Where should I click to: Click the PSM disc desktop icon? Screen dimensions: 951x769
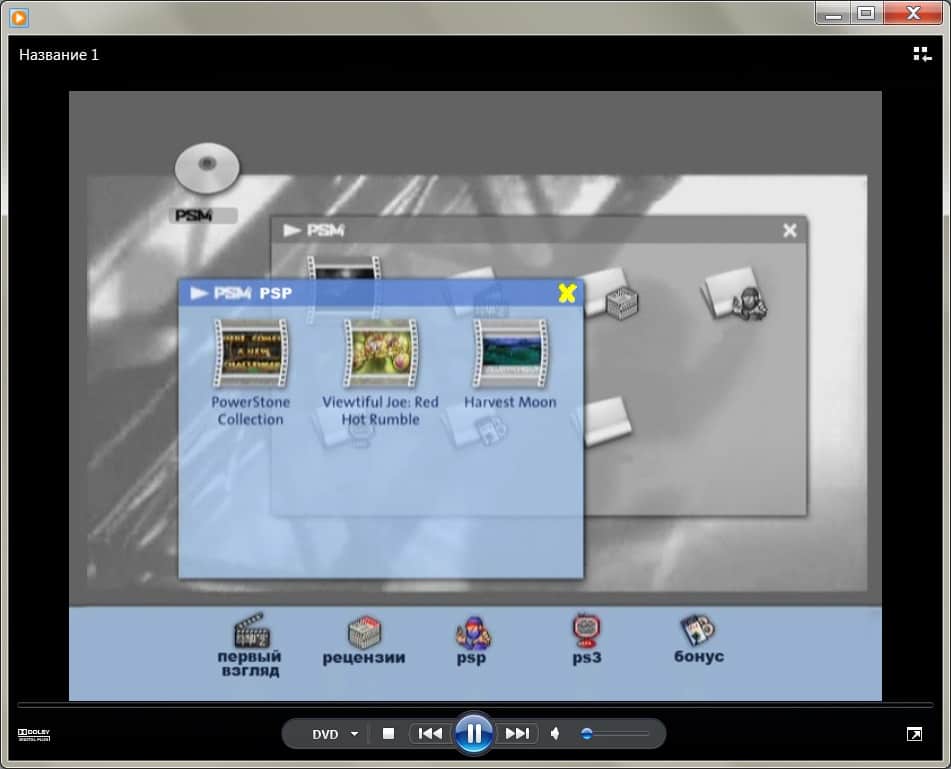pos(207,168)
